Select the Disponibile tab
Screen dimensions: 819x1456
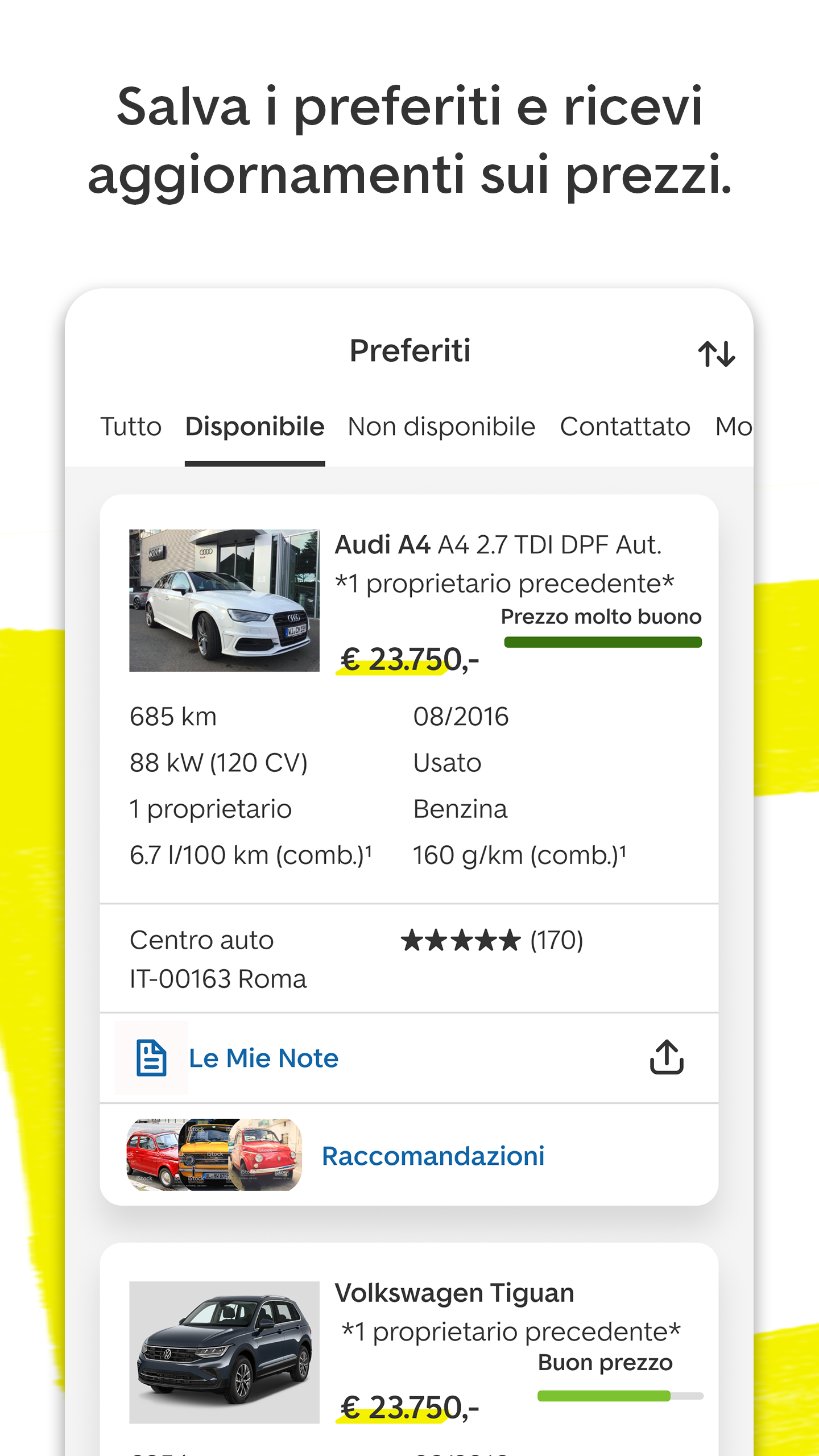[x=255, y=427]
